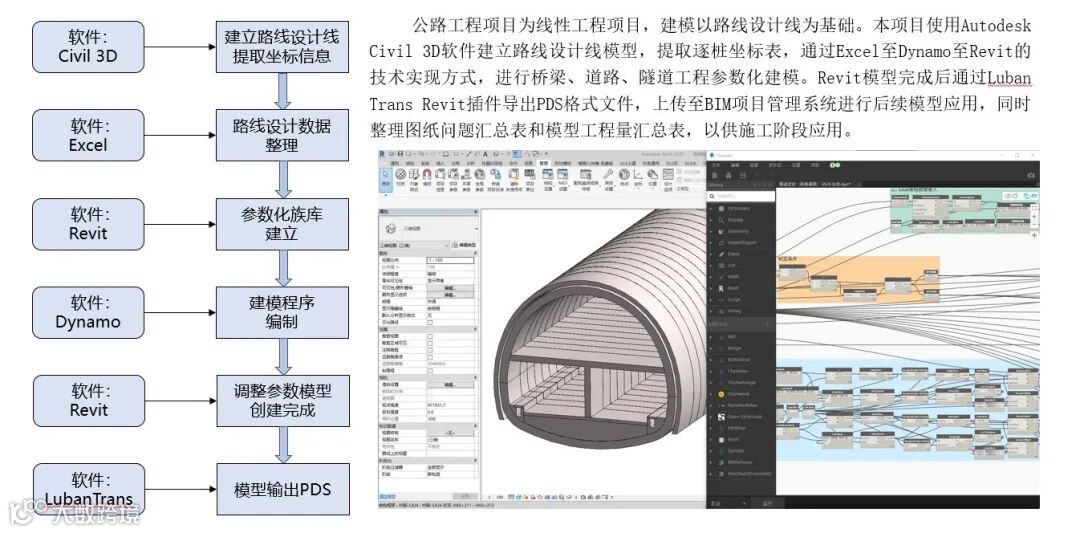Collapse Camera section in Properties

point(475,377)
